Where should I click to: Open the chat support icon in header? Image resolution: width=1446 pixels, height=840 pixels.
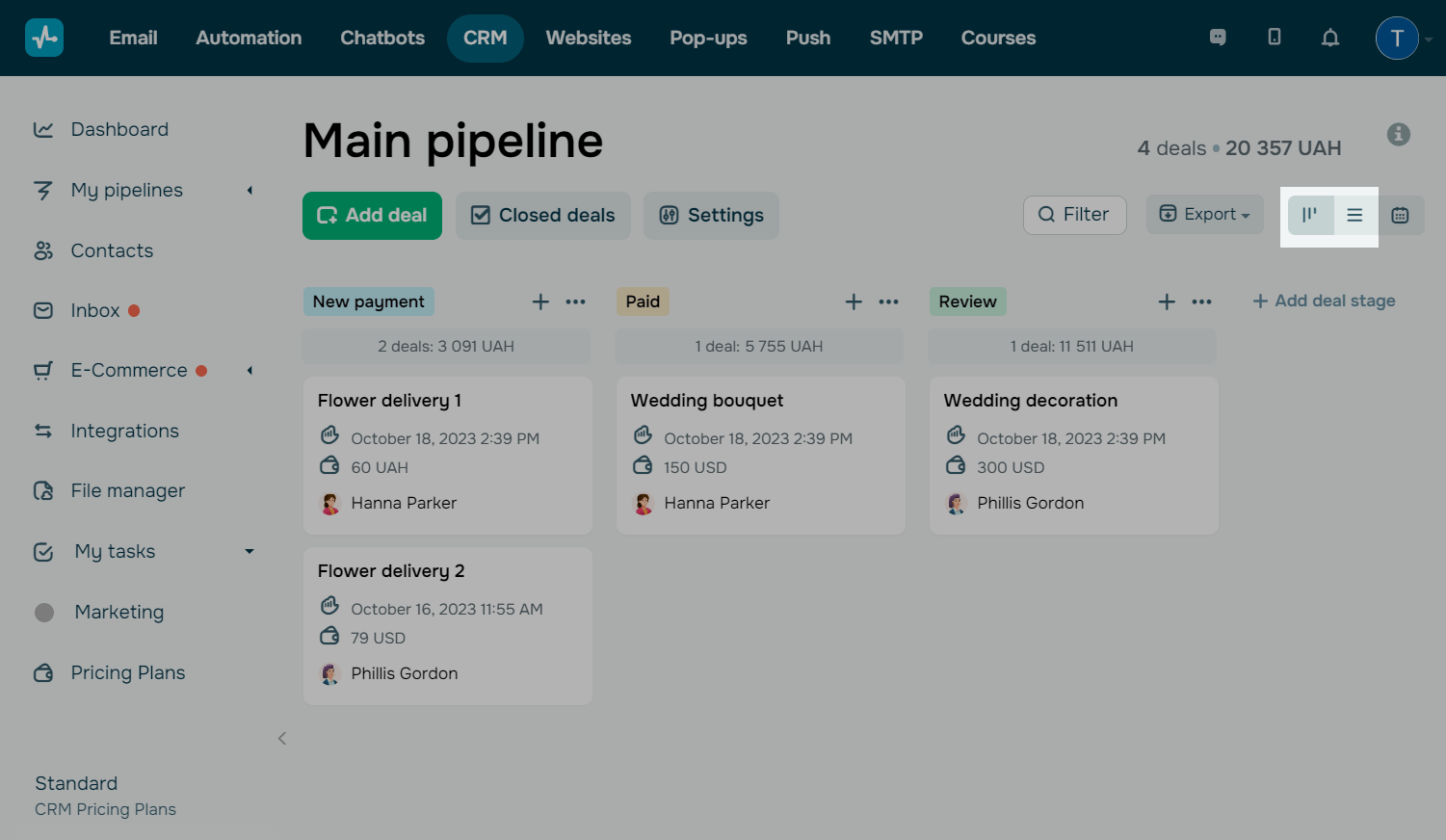point(1218,38)
